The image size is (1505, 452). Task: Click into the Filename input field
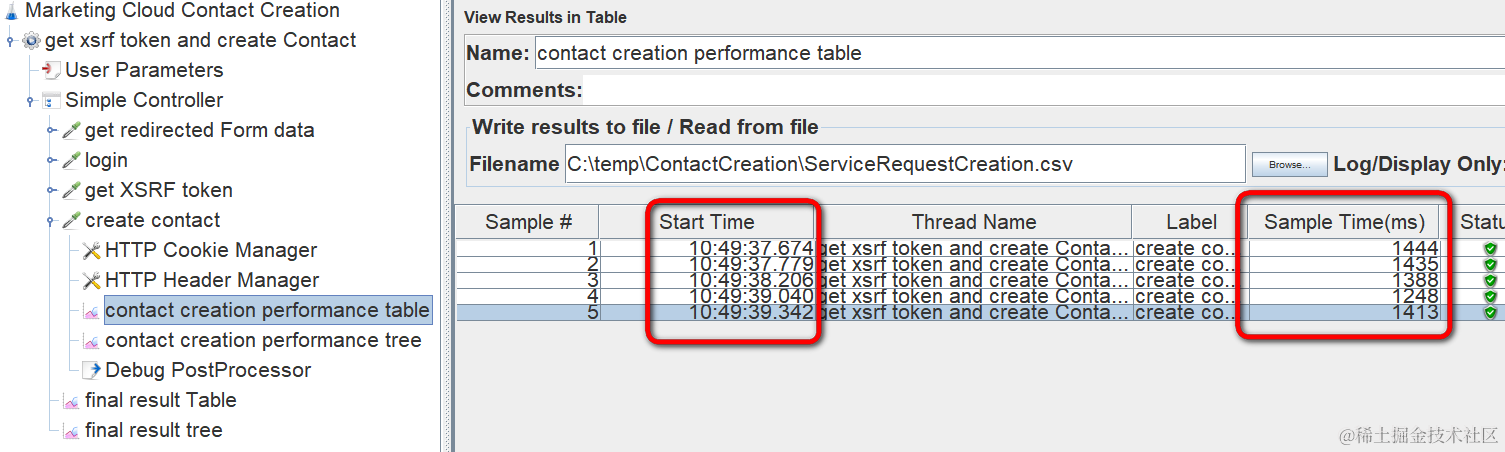(x=904, y=164)
